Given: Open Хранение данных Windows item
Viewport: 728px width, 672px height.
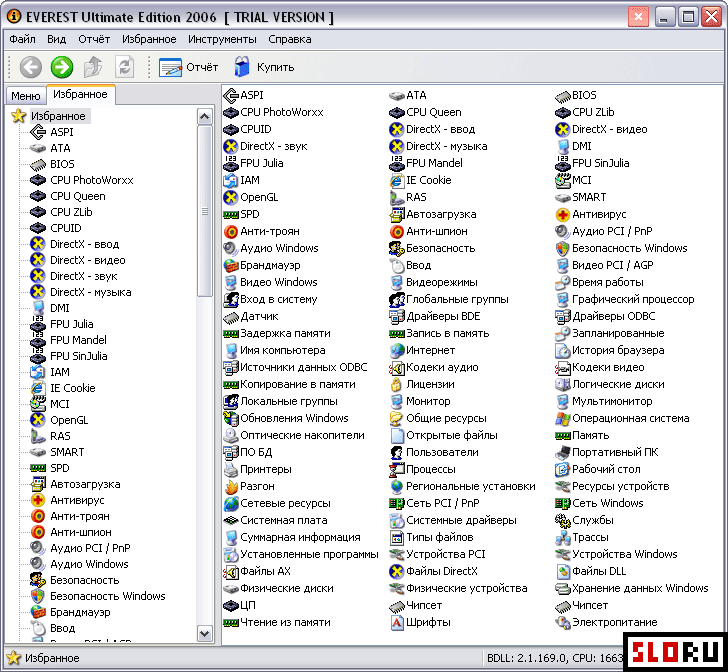Looking at the screenshot, I should (x=632, y=589).
